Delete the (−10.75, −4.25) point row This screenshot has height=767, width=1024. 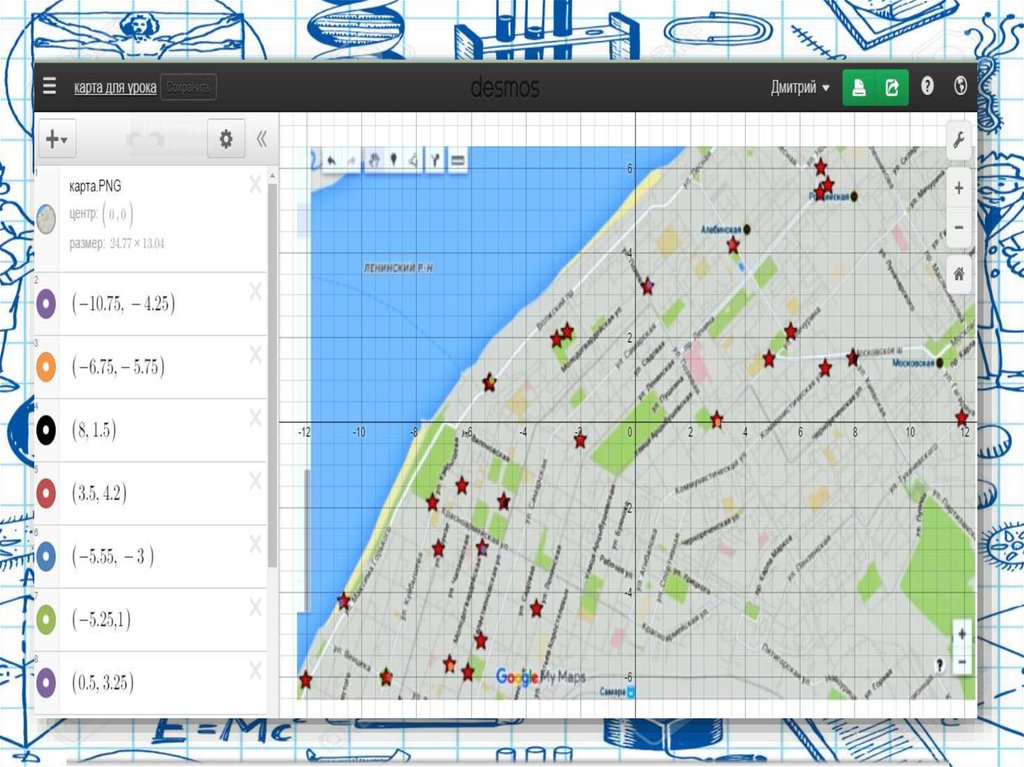coord(255,291)
